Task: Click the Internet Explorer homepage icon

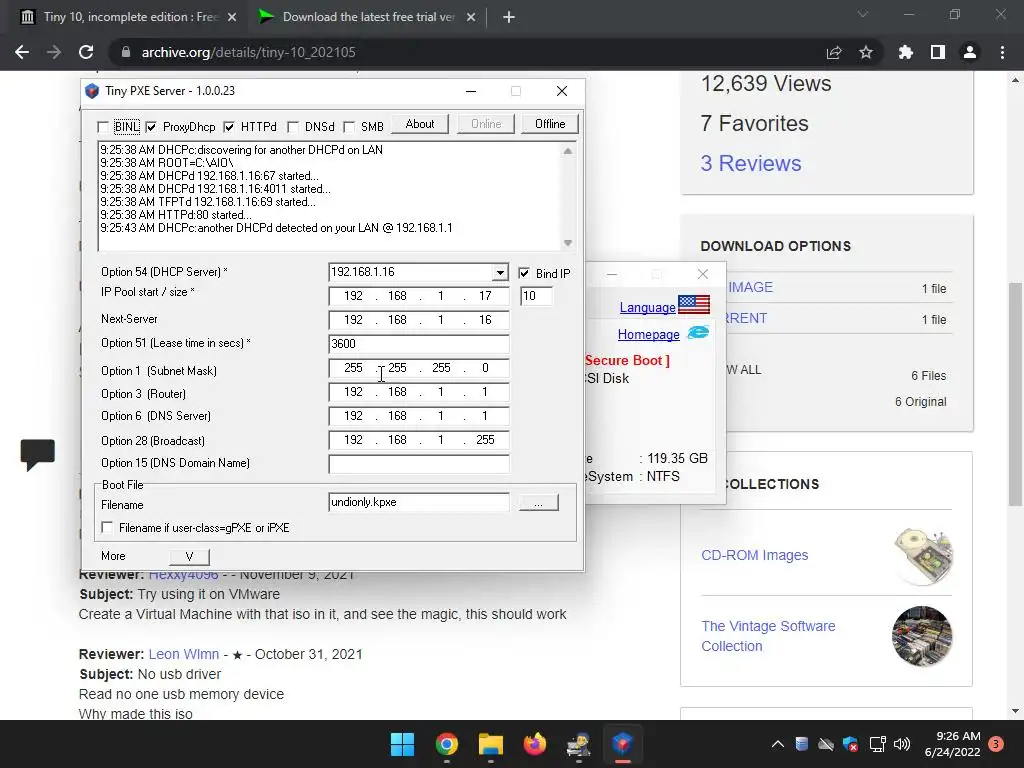Action: 698,332
